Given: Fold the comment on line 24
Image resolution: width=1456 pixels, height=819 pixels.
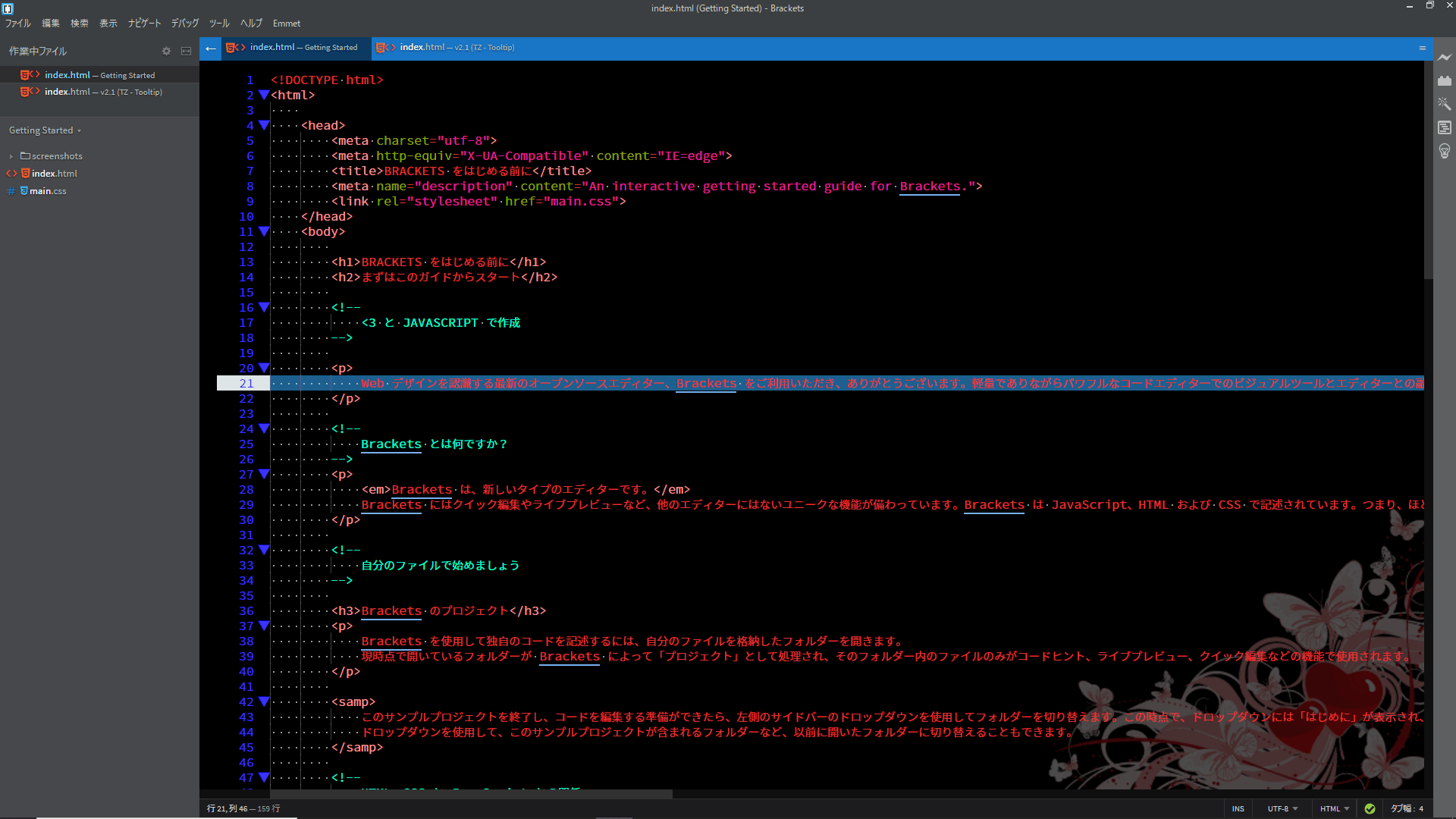Looking at the screenshot, I should pyautogui.click(x=263, y=428).
